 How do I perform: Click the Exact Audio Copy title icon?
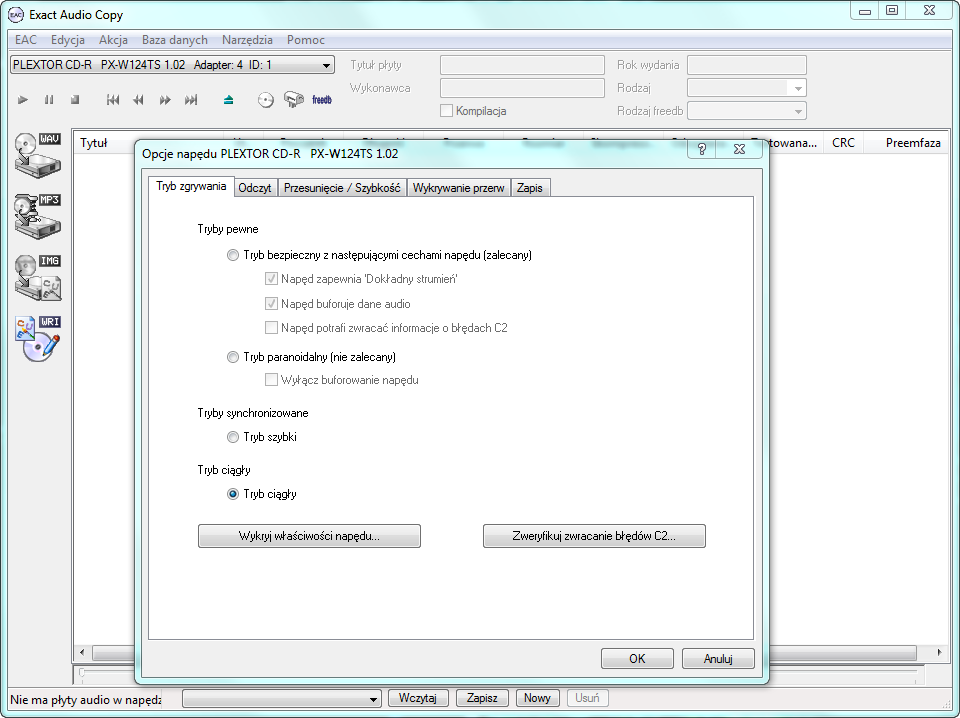coord(16,15)
